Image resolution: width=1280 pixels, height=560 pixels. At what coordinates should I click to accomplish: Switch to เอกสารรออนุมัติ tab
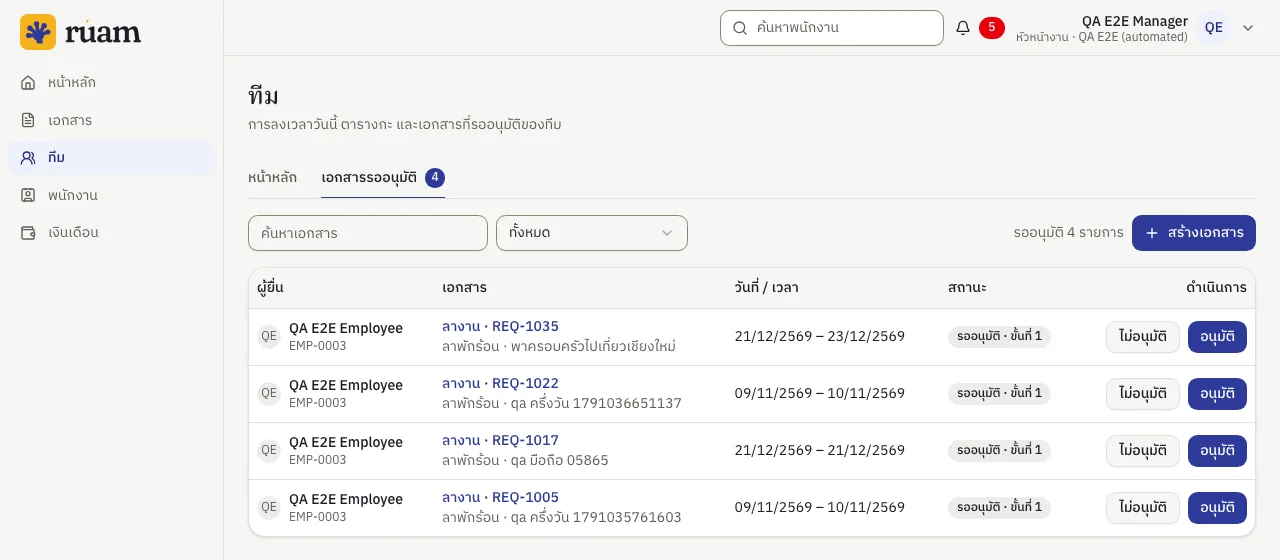(x=383, y=177)
